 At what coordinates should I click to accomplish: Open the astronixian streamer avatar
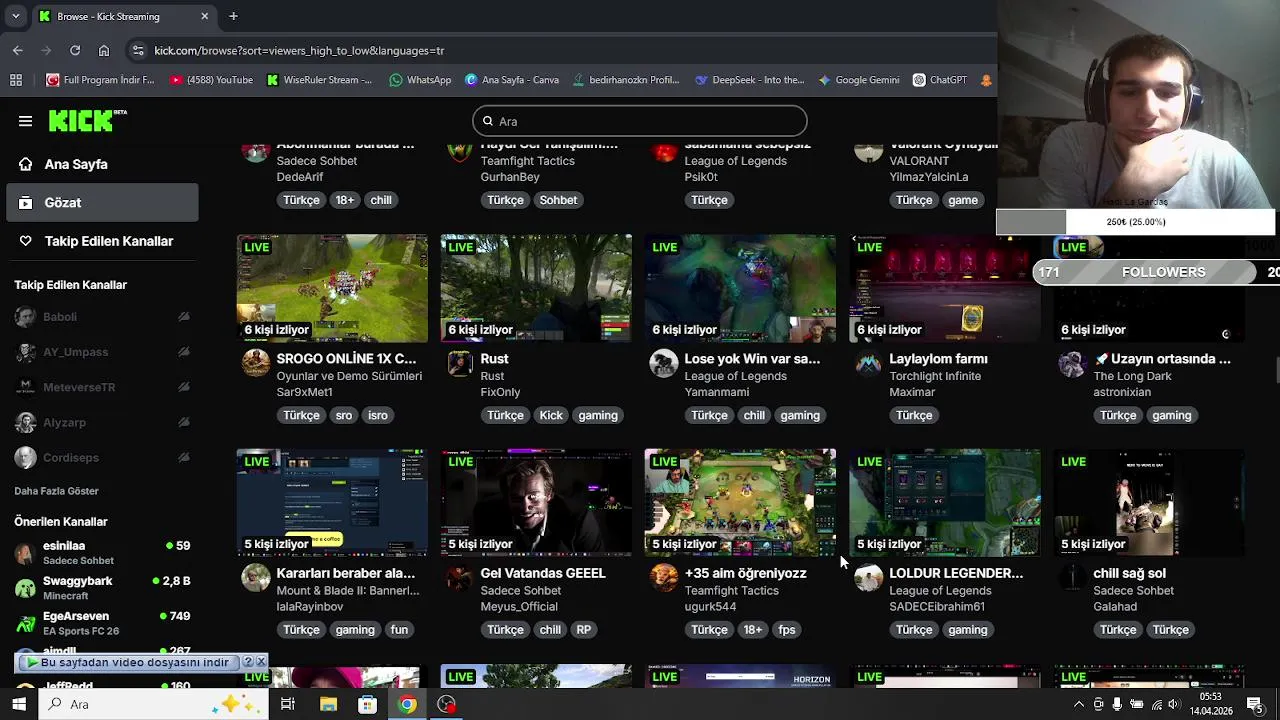tap(1072, 363)
